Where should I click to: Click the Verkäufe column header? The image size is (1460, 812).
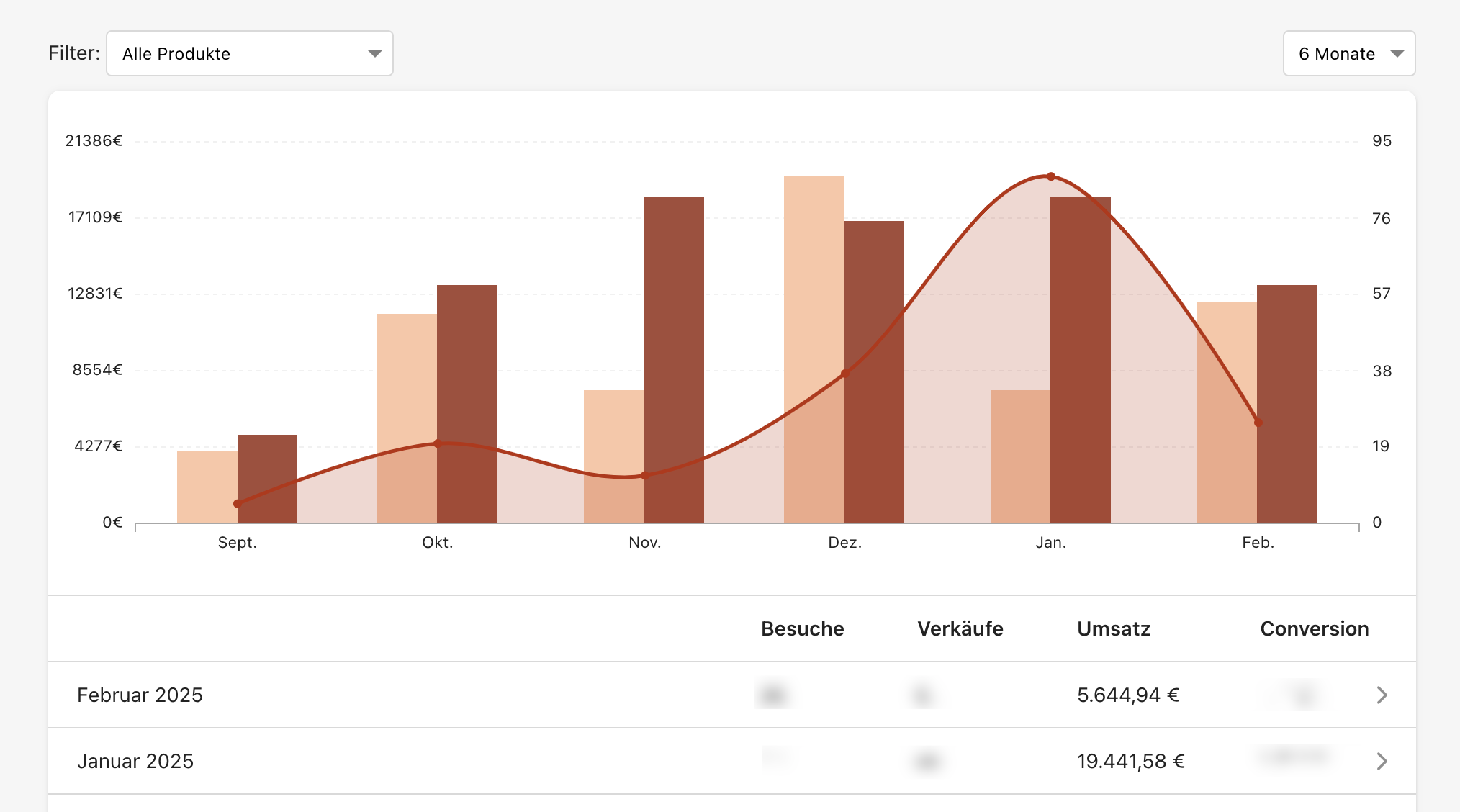coord(960,628)
